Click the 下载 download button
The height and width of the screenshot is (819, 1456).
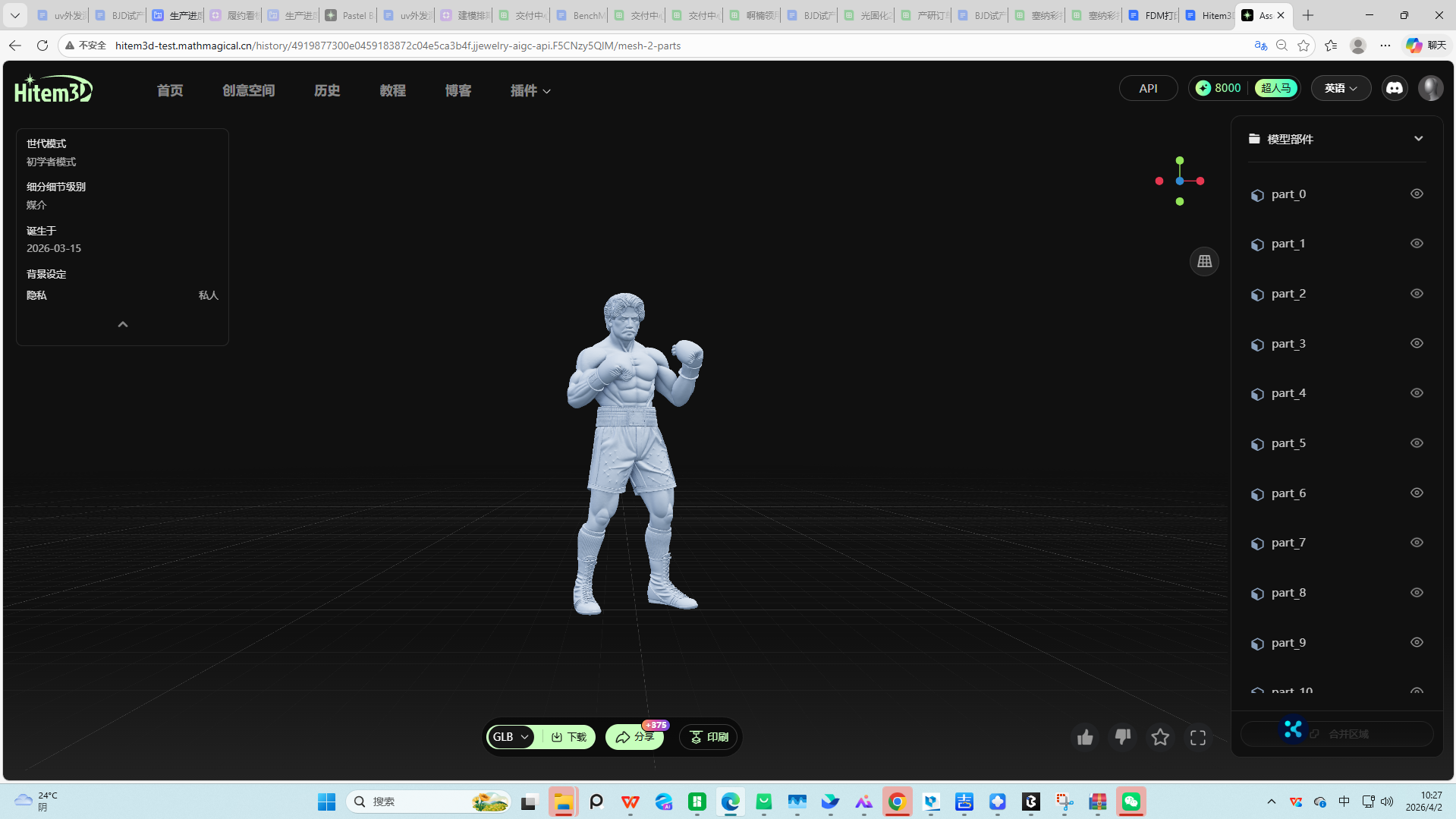(567, 736)
